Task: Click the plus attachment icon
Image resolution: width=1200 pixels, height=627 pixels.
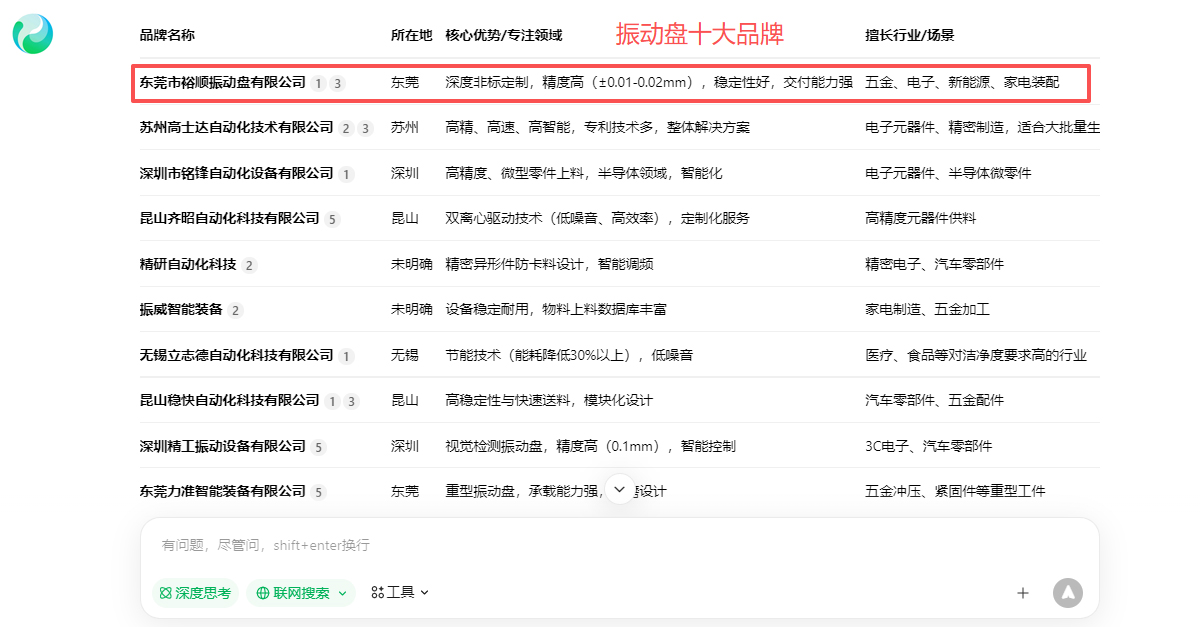Action: (x=1022, y=593)
